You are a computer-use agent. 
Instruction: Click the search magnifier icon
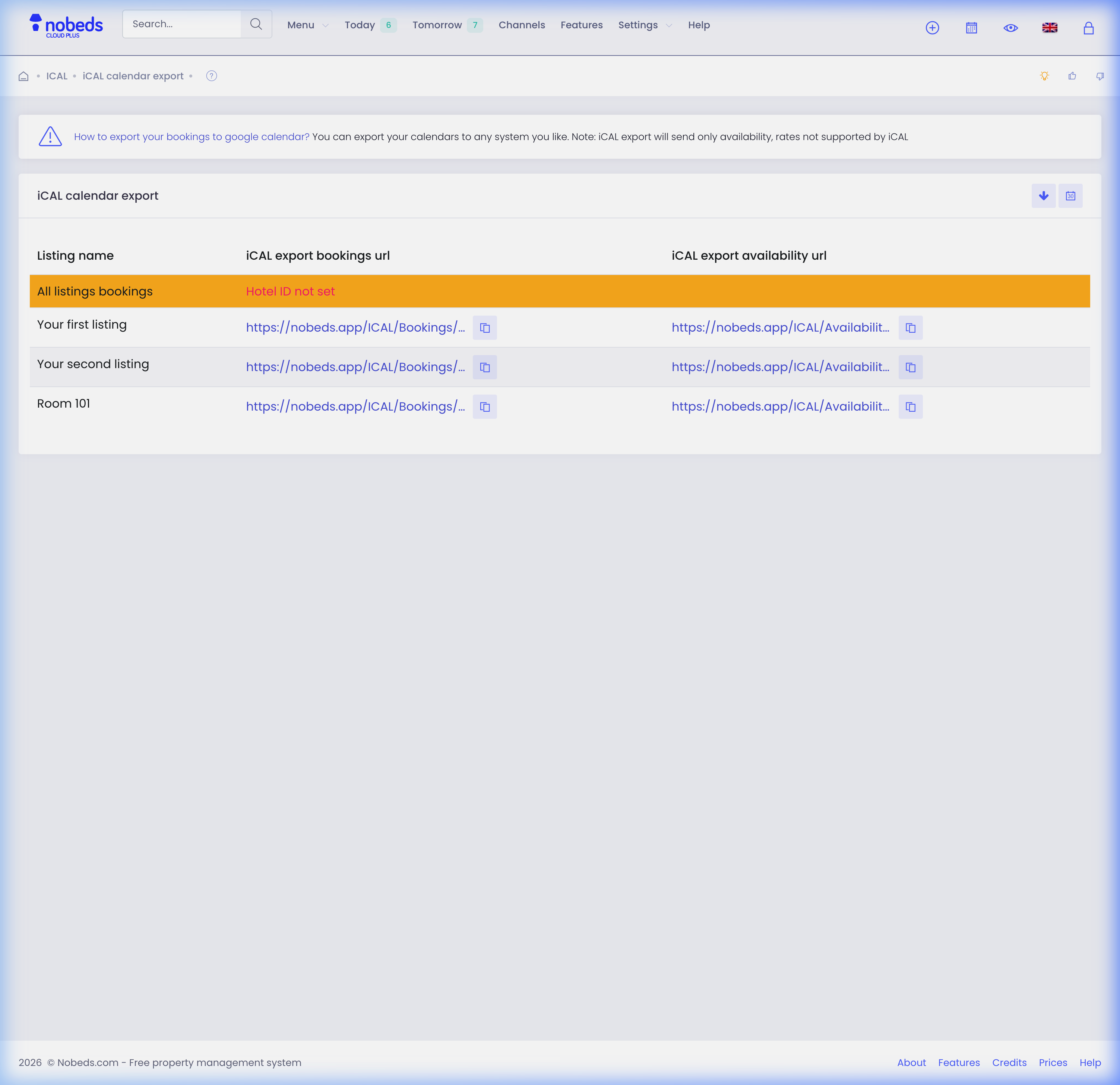click(x=256, y=24)
